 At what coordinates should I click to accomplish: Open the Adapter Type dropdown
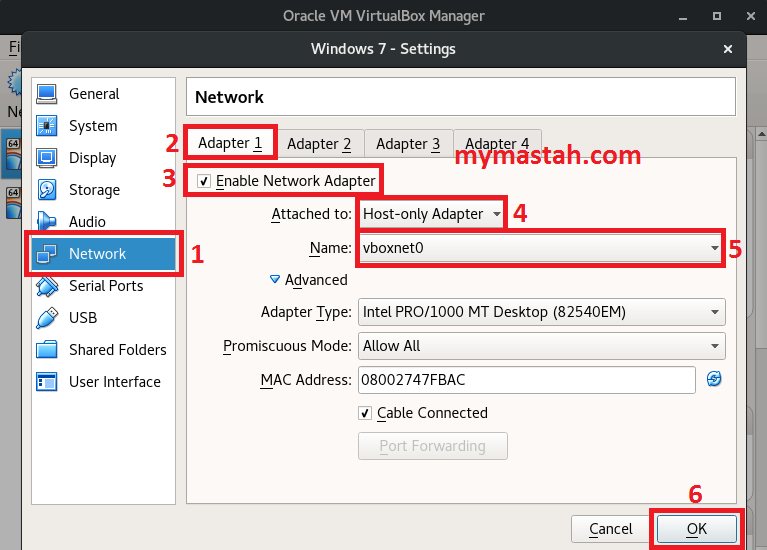[x=541, y=312]
